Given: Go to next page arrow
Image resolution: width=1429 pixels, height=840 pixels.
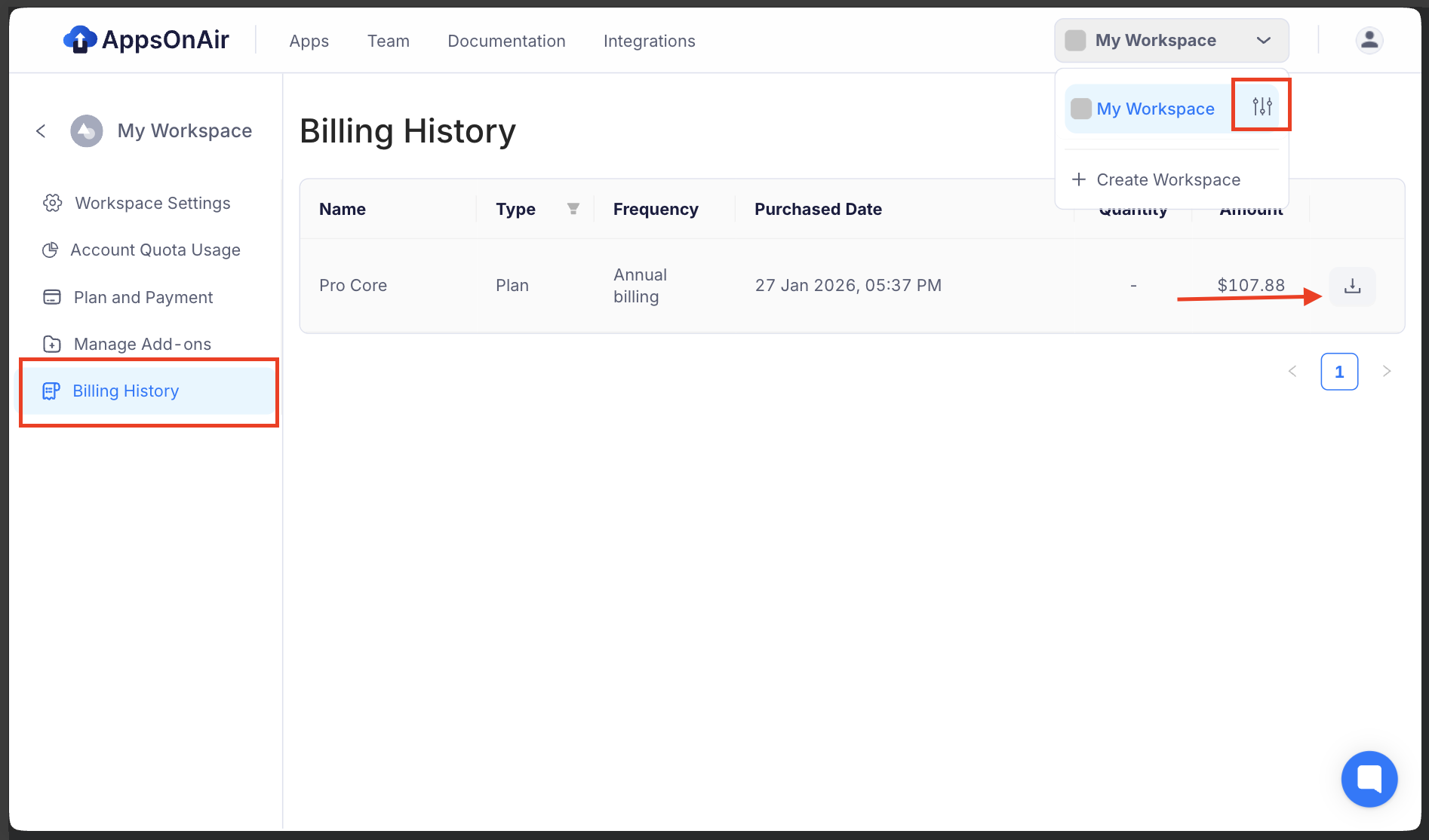Looking at the screenshot, I should point(1386,371).
